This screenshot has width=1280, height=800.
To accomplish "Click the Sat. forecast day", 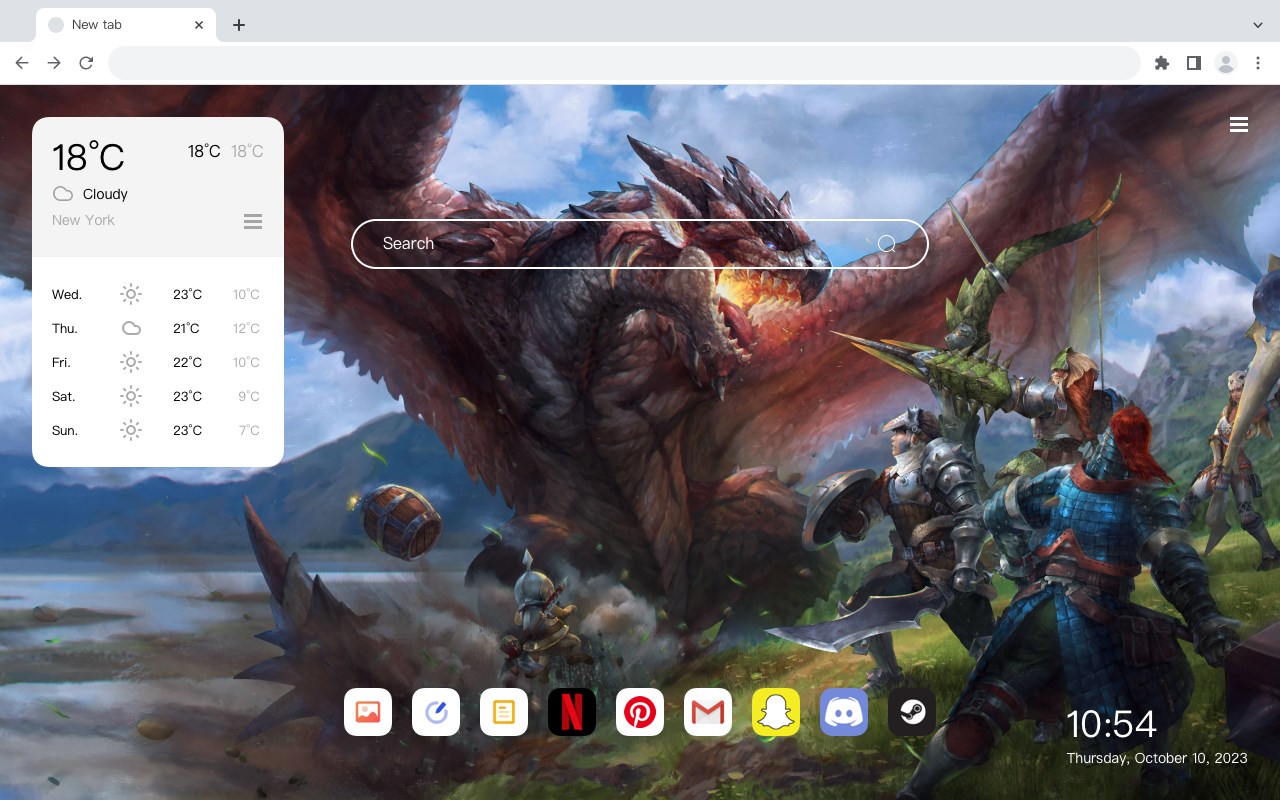I will tap(64, 396).
